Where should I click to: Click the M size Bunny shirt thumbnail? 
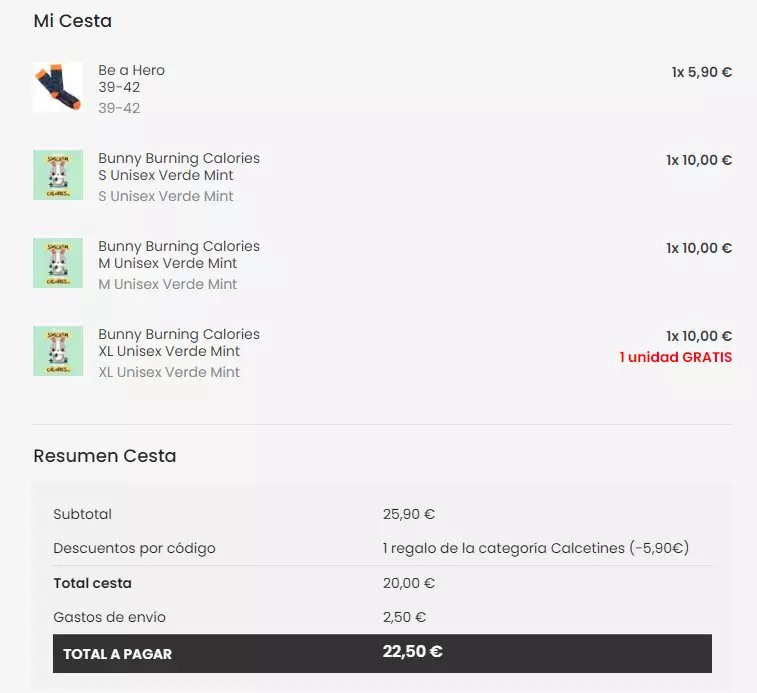click(58, 263)
